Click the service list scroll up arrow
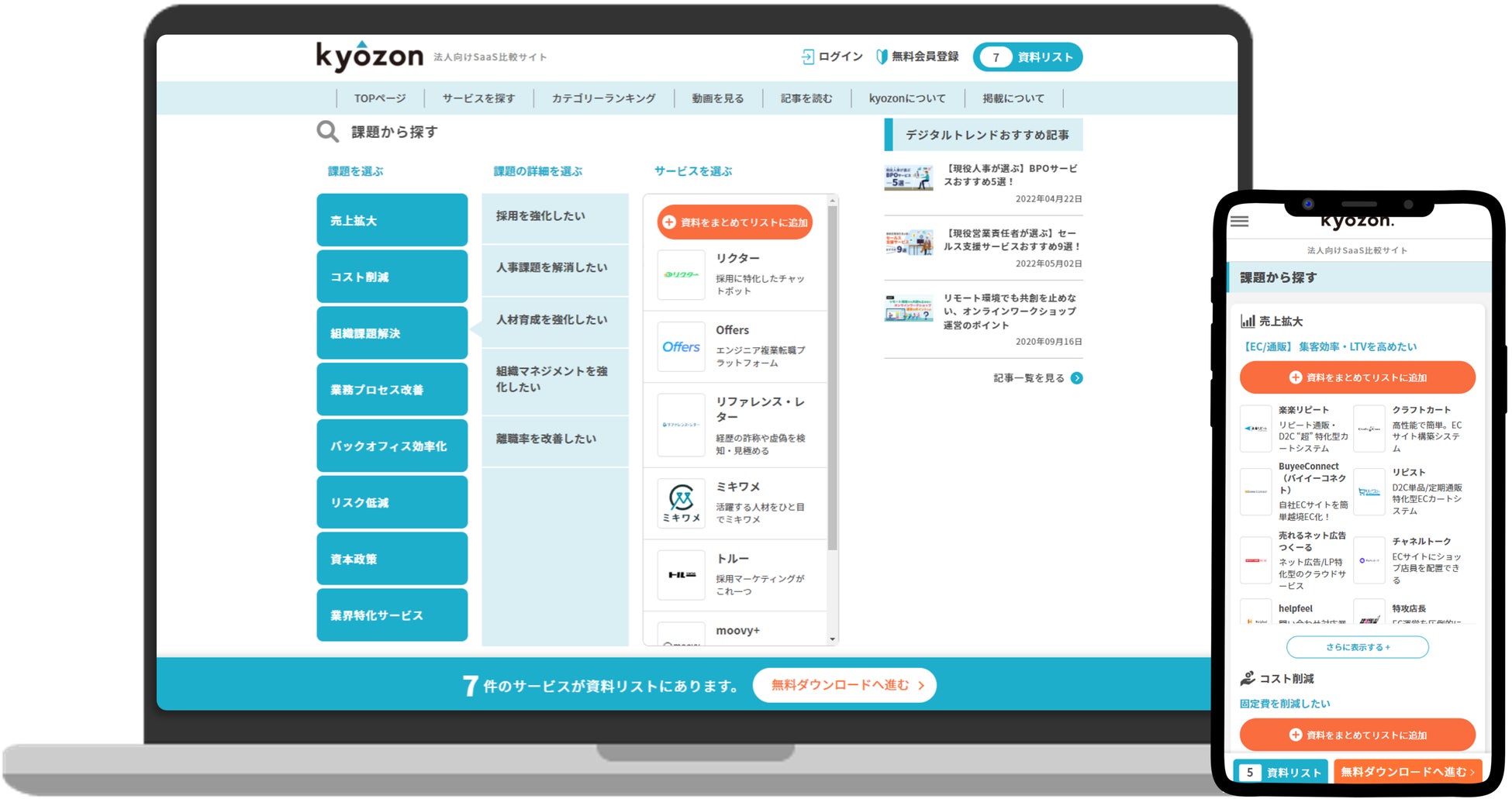The image size is (1512, 799). 833,201
